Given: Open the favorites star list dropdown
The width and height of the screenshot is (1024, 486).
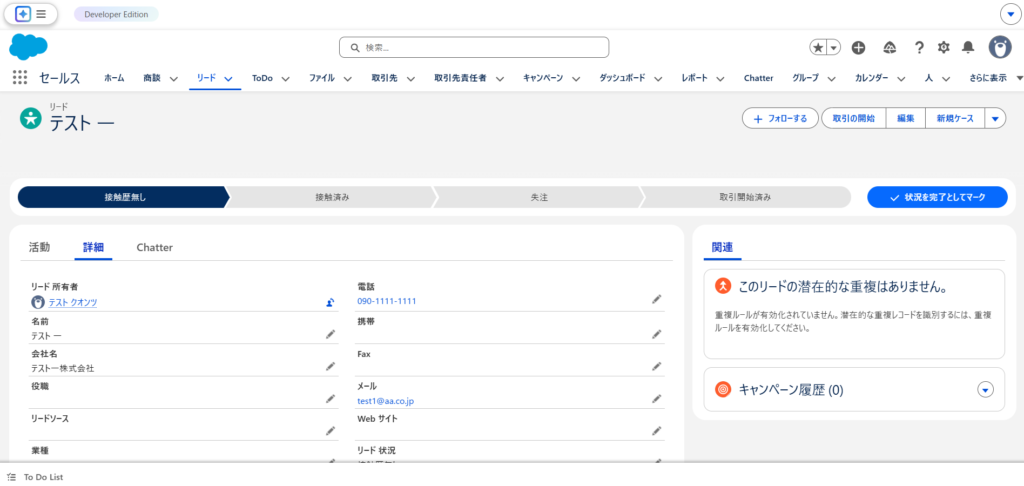Looking at the screenshot, I should (x=833, y=47).
